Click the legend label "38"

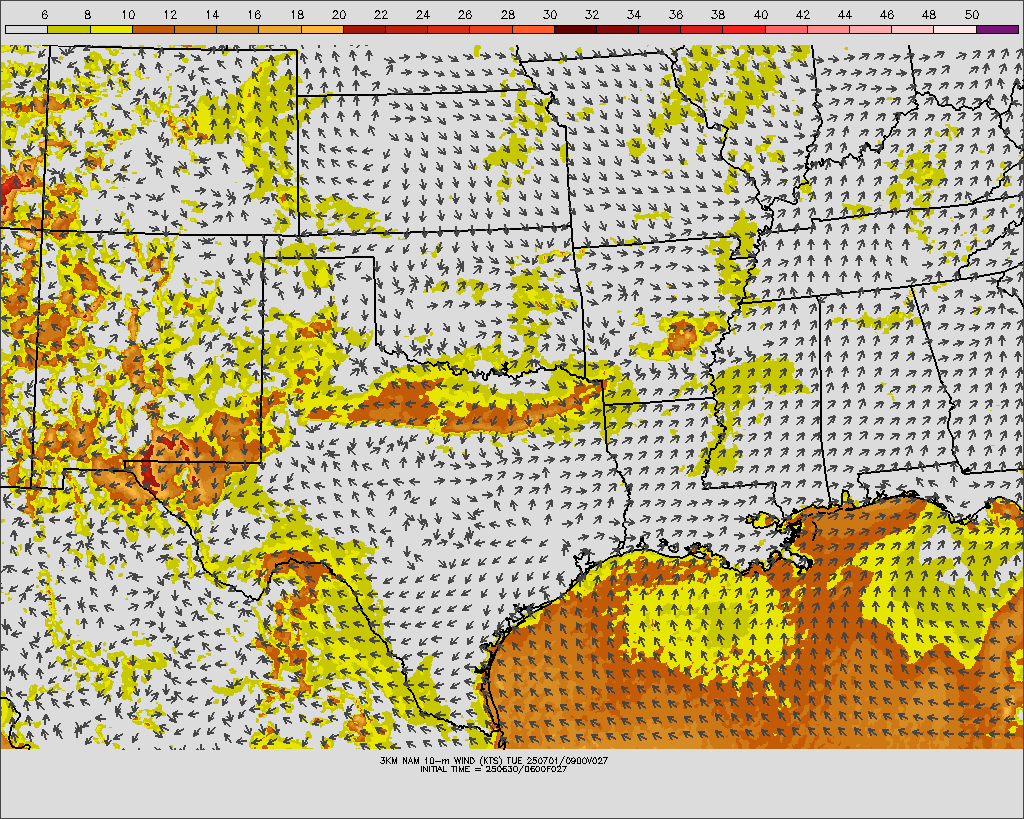click(718, 14)
